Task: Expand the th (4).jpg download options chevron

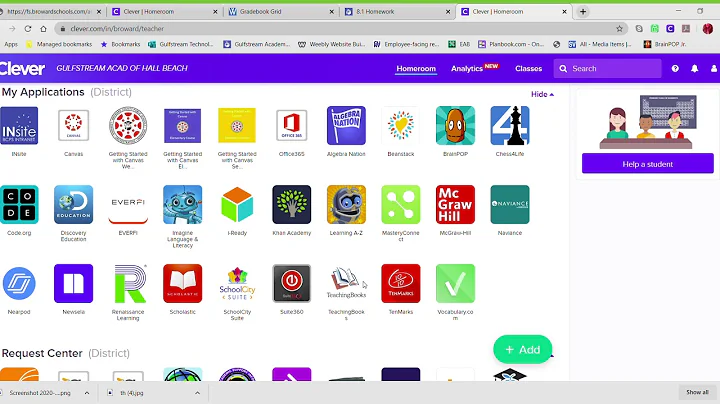Action: (197, 393)
